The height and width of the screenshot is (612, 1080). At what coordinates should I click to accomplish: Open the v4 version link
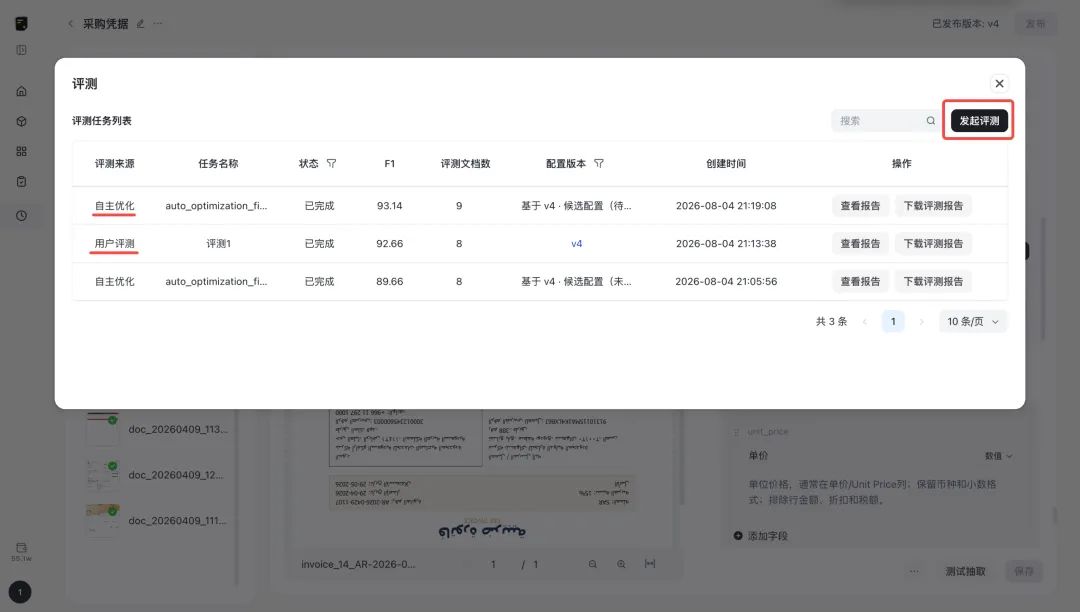click(x=577, y=244)
